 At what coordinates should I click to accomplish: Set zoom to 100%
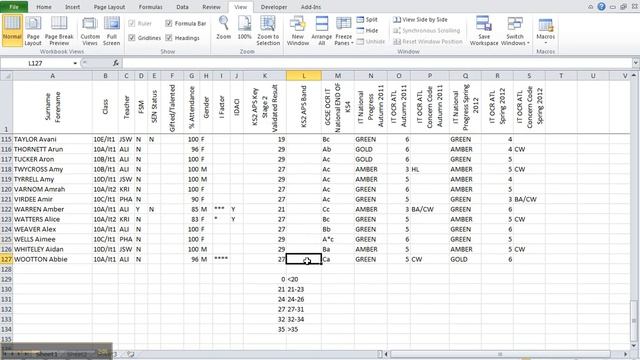point(244,28)
